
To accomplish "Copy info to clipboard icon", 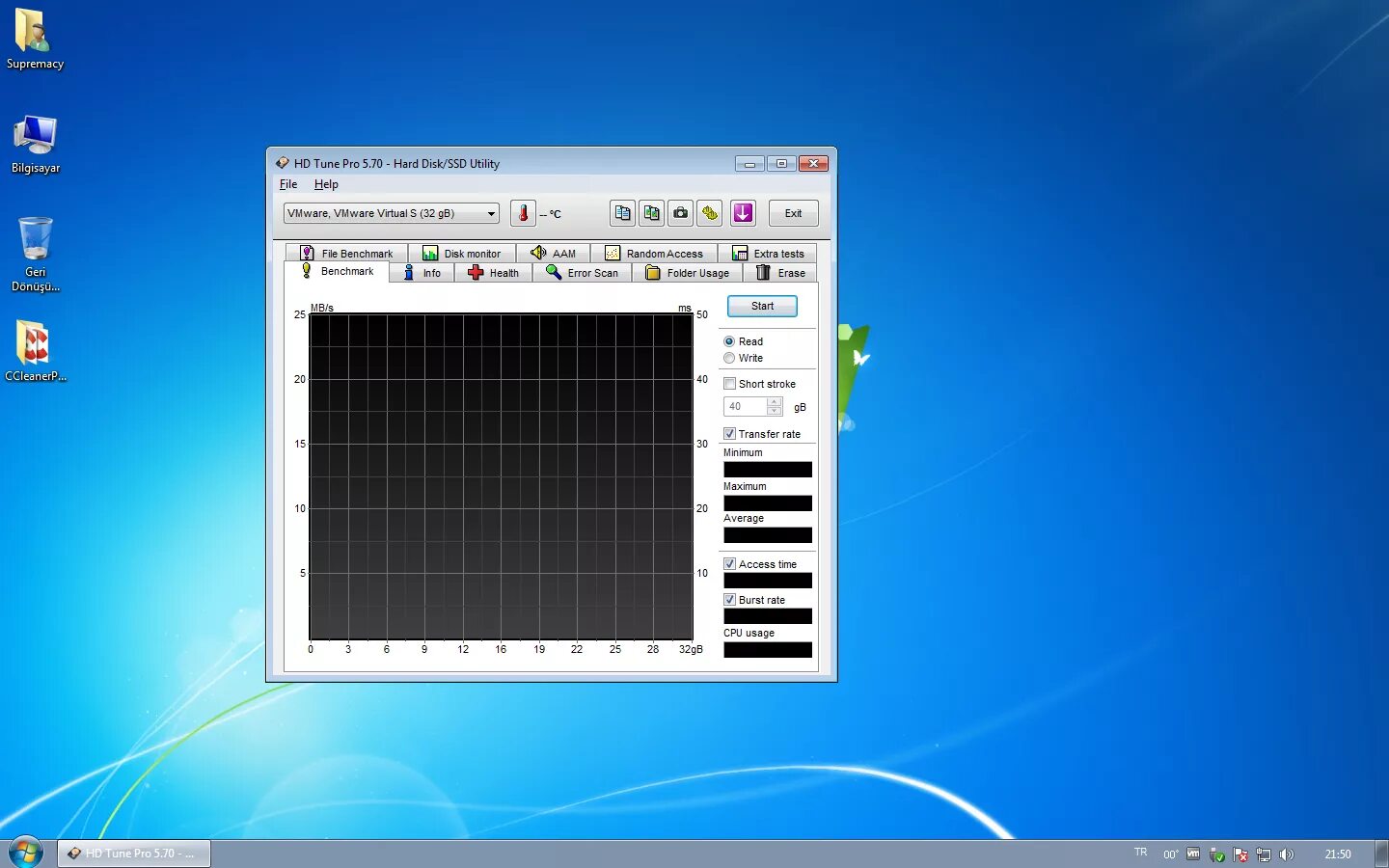I will 623,213.
